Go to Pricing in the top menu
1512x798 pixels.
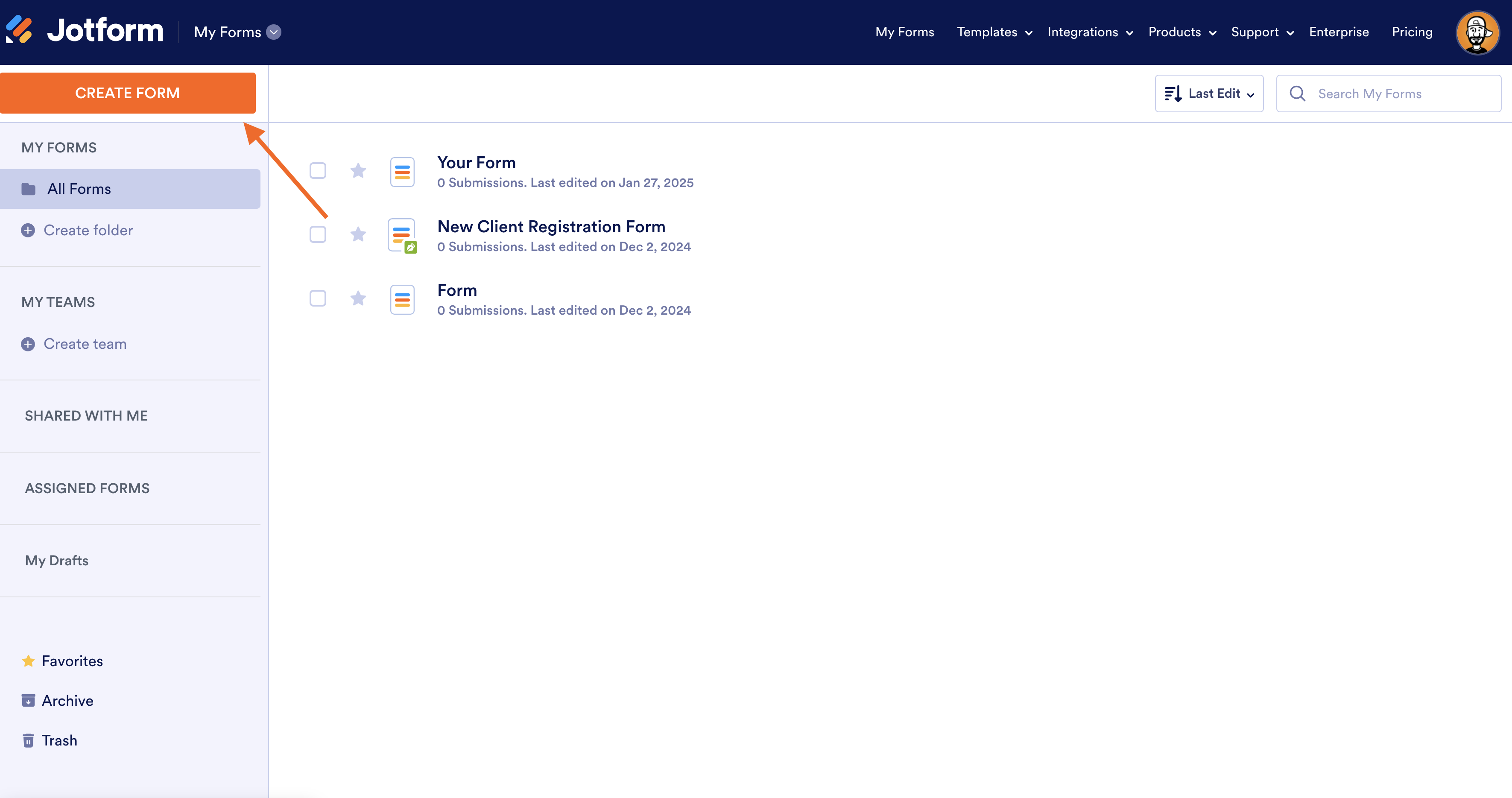[1412, 32]
